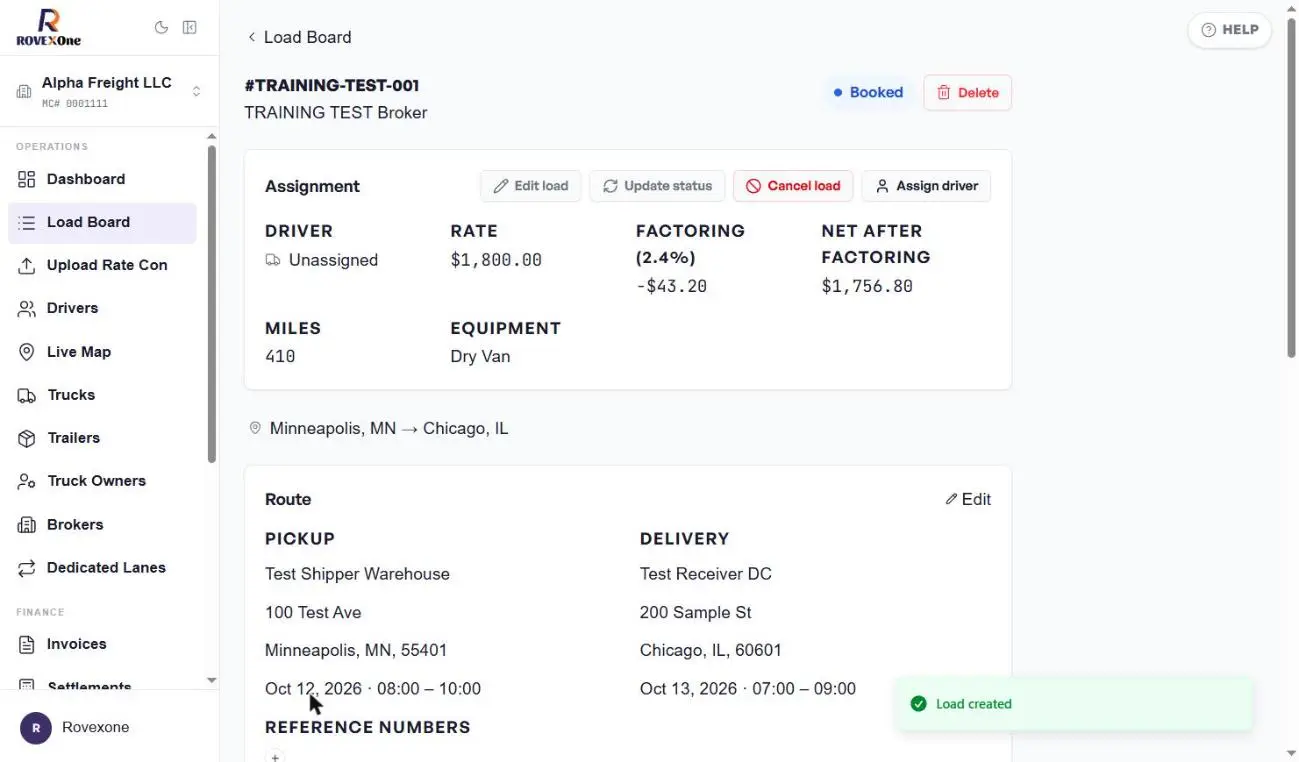Click Test Receiver DC text
Viewport: 1299px width, 762px height.
tap(706, 574)
